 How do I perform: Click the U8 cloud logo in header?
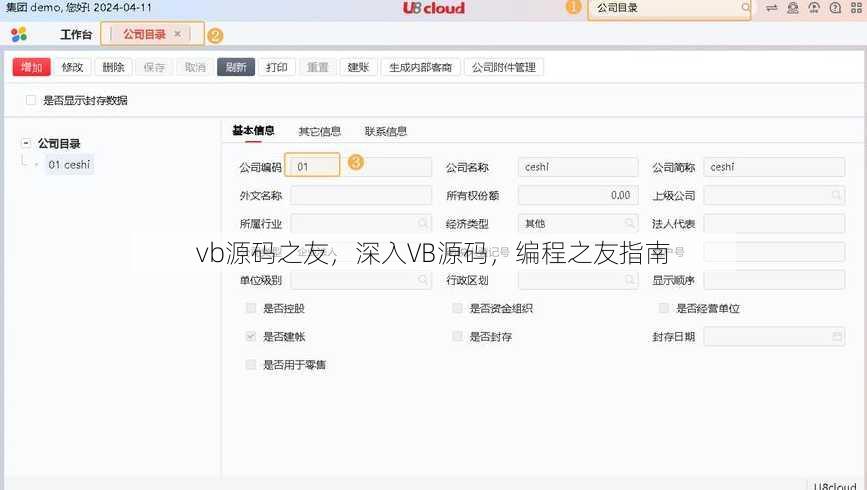click(434, 8)
